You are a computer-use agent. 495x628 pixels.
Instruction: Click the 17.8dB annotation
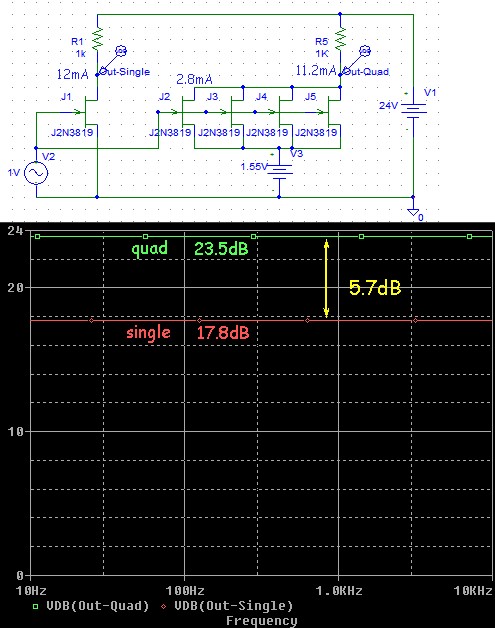click(x=223, y=332)
